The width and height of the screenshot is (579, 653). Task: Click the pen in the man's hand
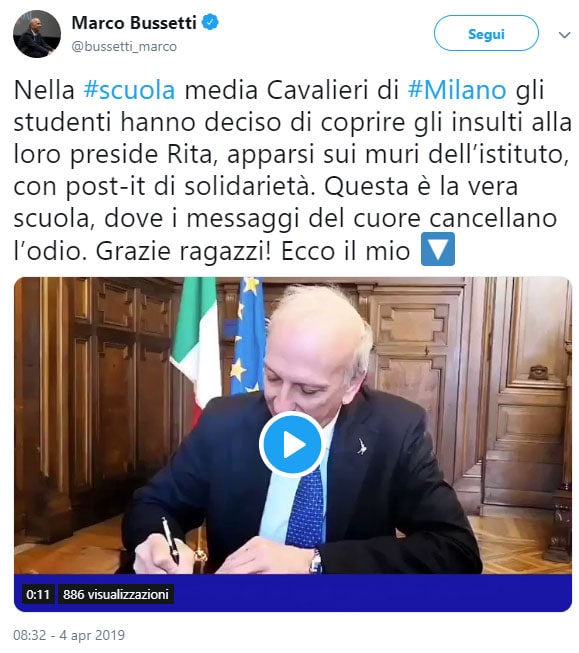tap(171, 540)
